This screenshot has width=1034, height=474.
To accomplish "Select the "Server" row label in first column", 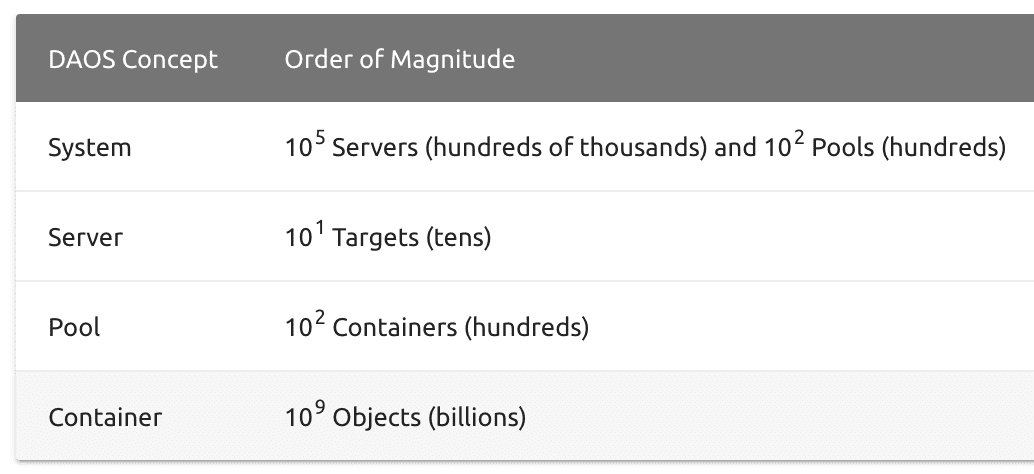I will 87,238.
